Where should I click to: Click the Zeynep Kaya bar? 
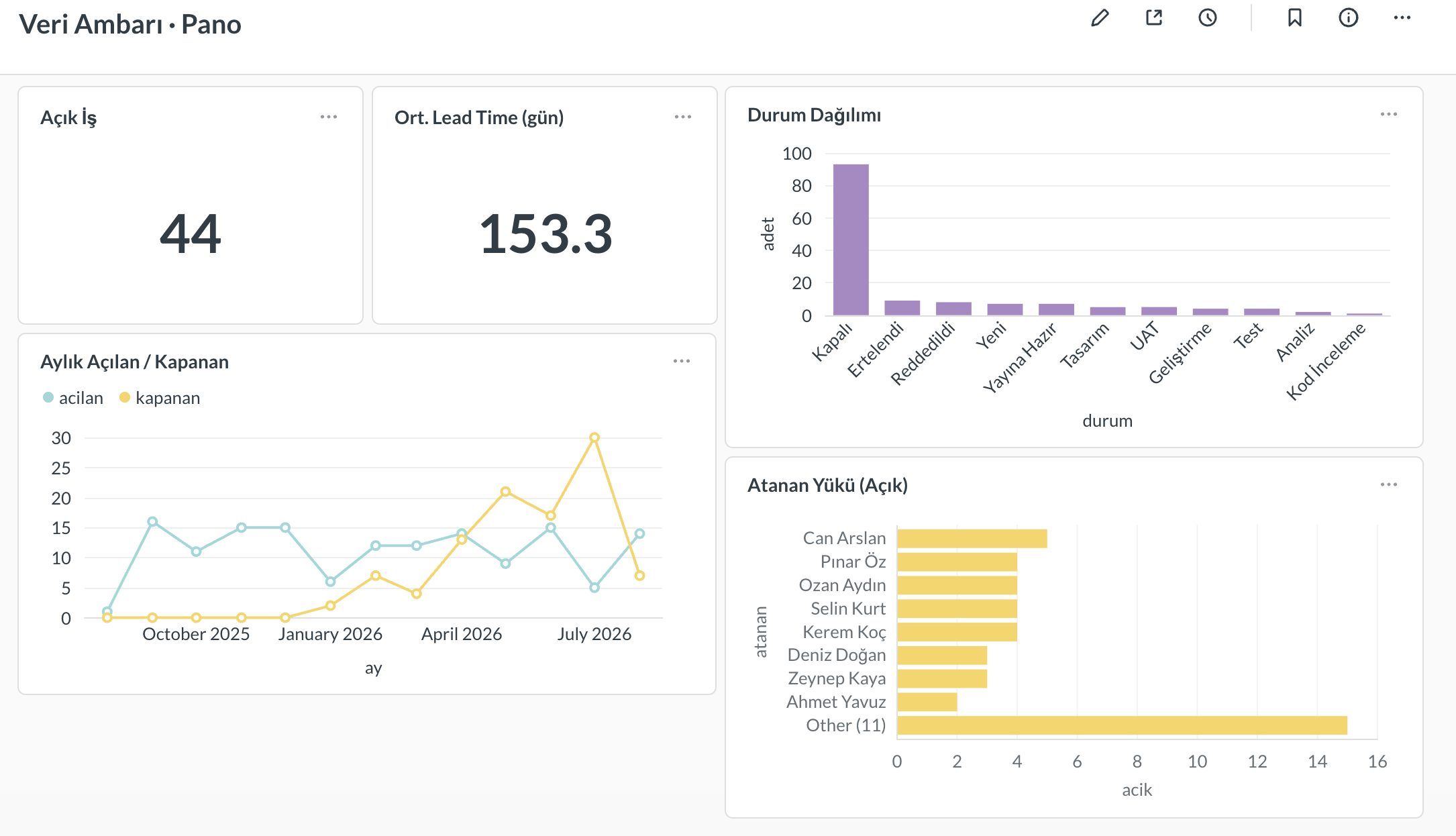tap(942, 678)
